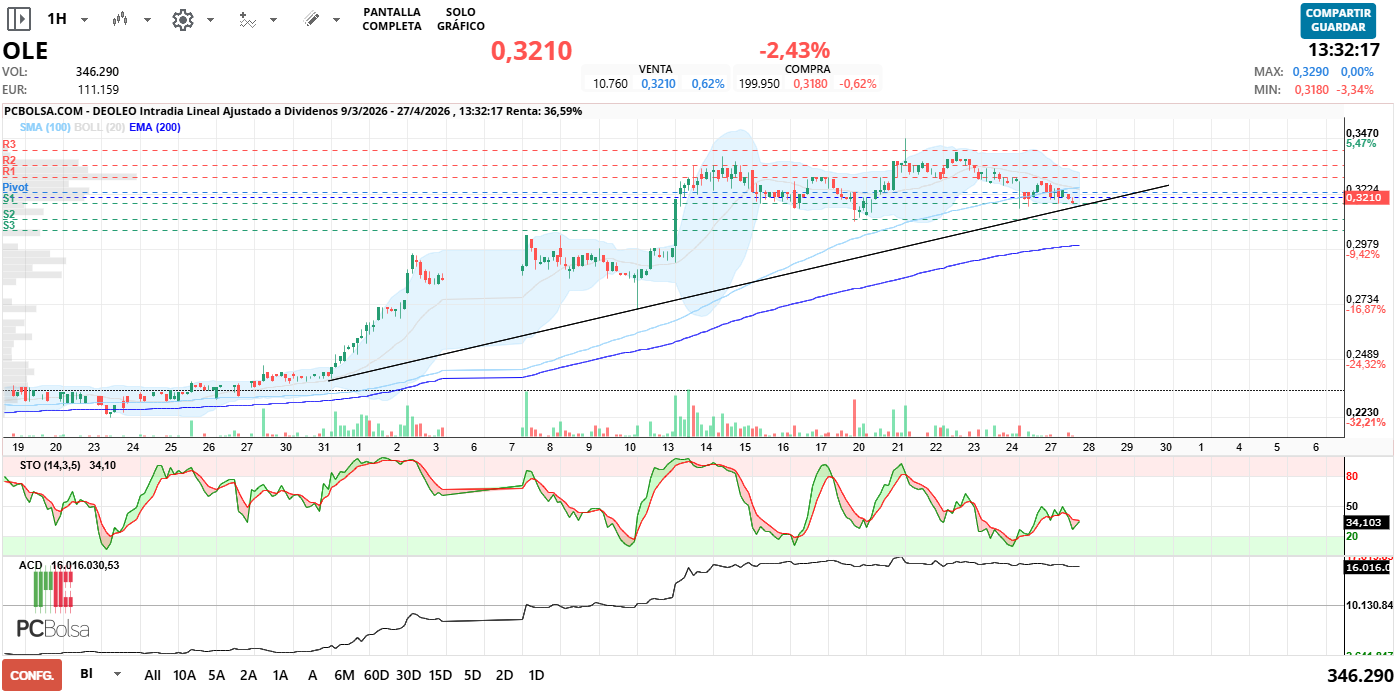Click the R3 resistance label
The height and width of the screenshot is (697, 1396).
point(9,145)
